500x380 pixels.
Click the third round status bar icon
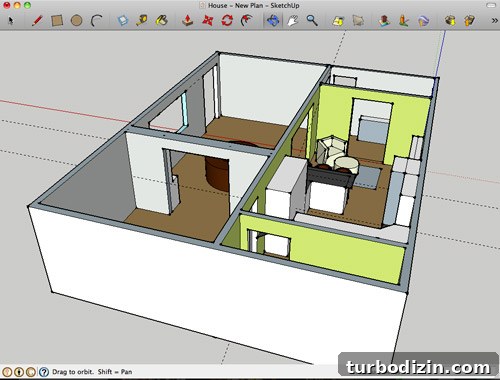[31, 372]
